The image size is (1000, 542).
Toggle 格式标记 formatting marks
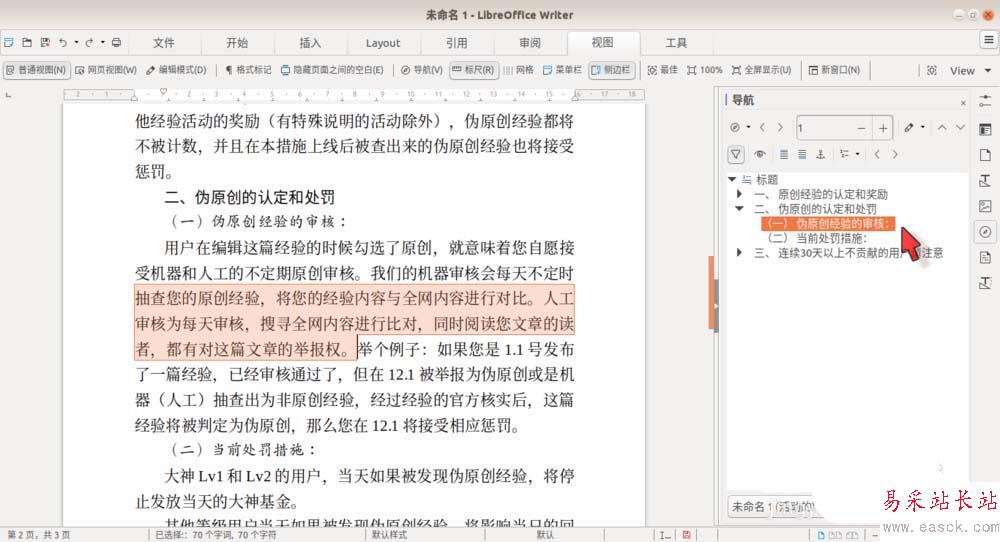248,70
